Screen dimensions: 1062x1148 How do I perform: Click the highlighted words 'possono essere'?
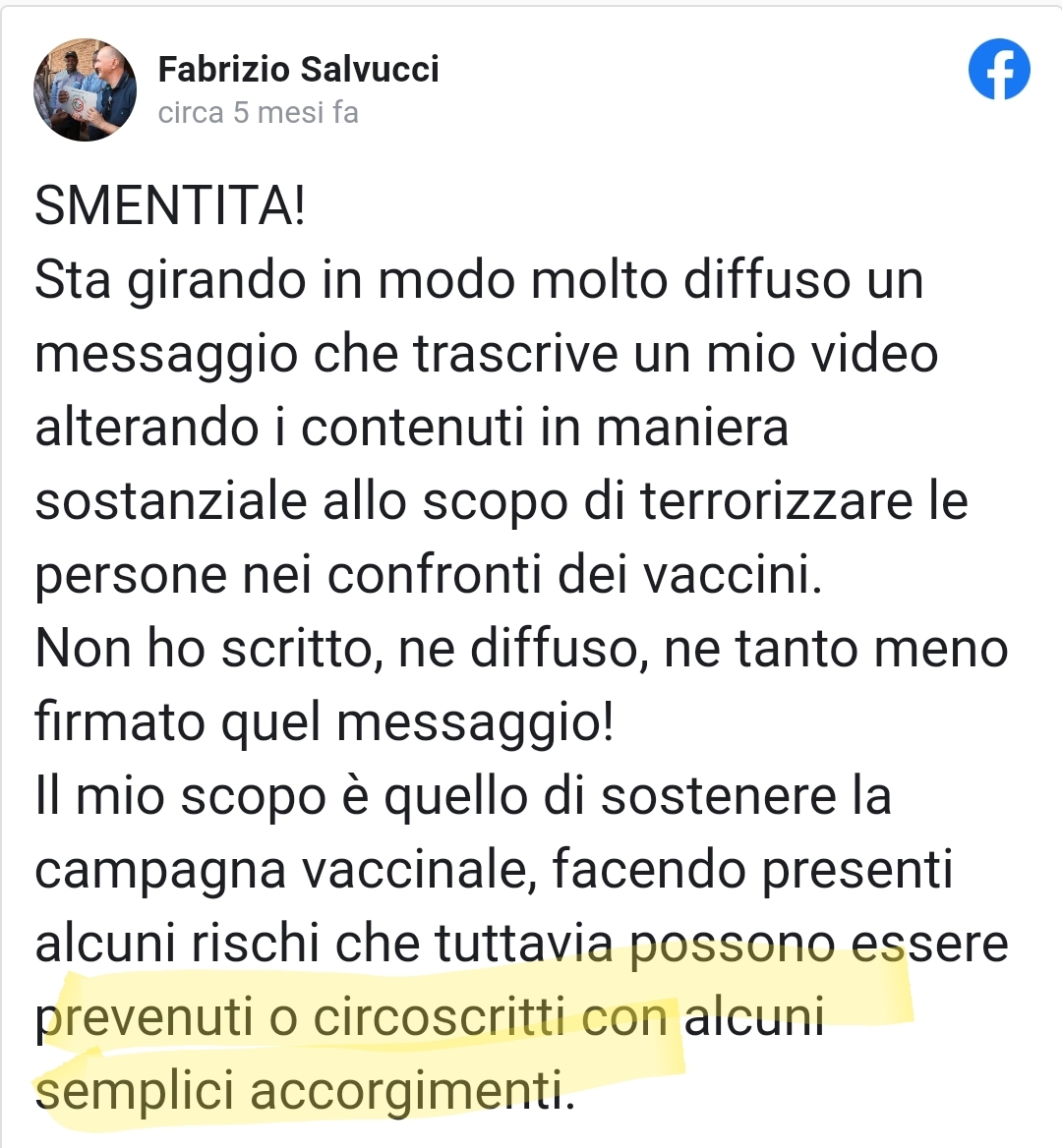click(x=819, y=945)
